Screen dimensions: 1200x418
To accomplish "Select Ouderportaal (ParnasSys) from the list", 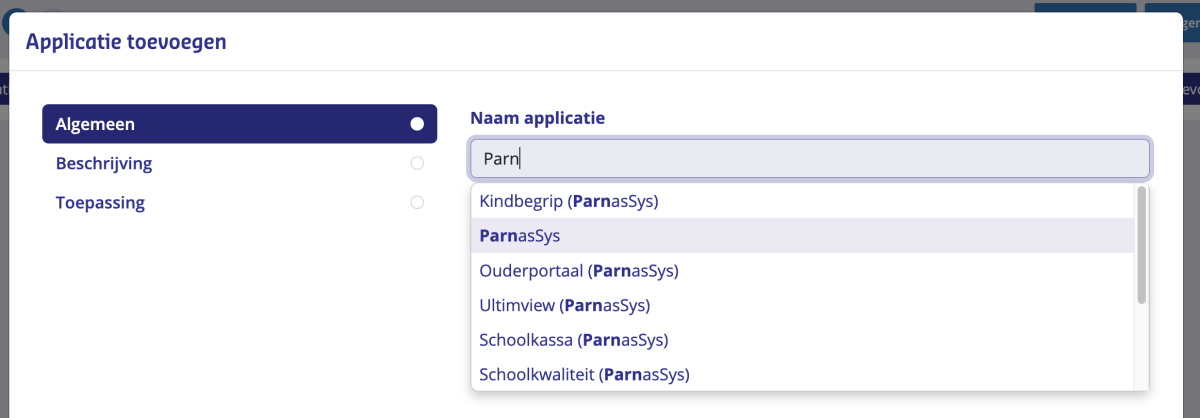I will pyautogui.click(x=802, y=270).
